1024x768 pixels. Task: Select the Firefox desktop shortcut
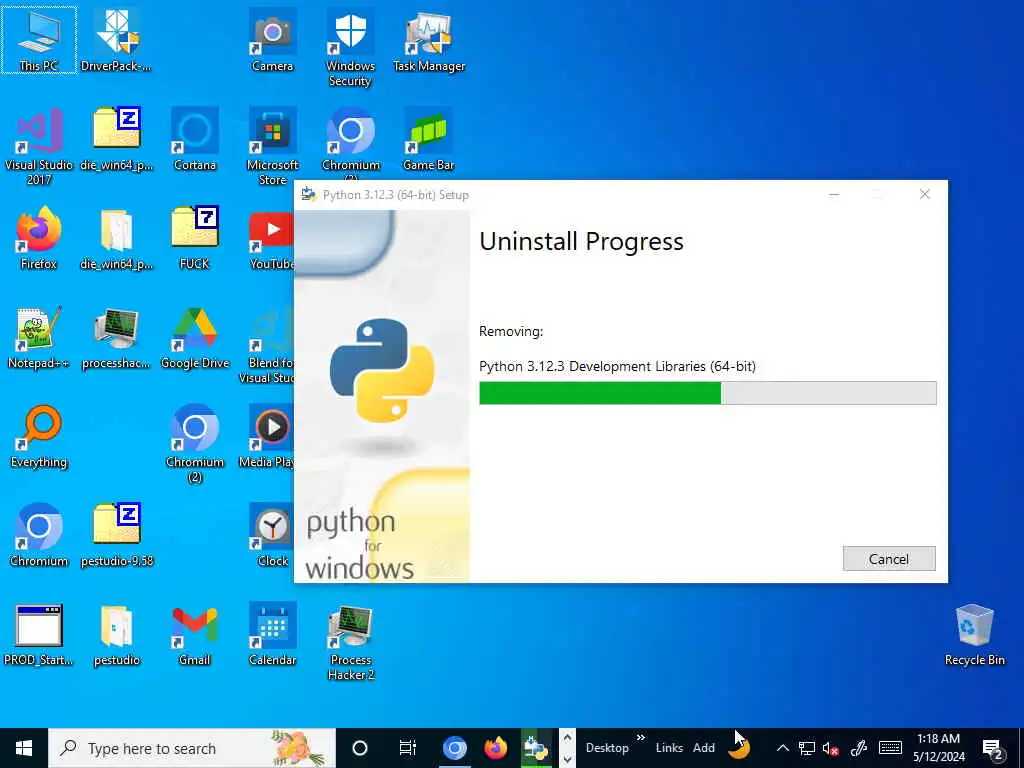[x=39, y=238]
